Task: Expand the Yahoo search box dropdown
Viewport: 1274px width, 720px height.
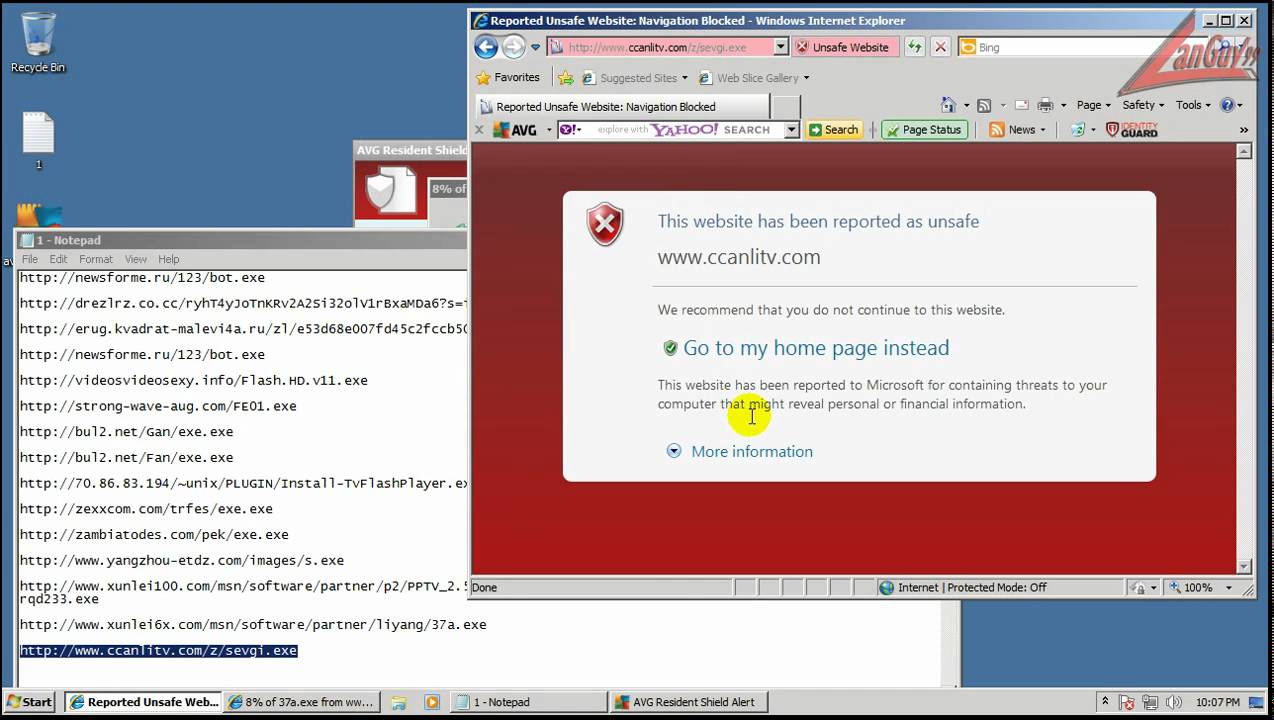Action: (x=792, y=130)
